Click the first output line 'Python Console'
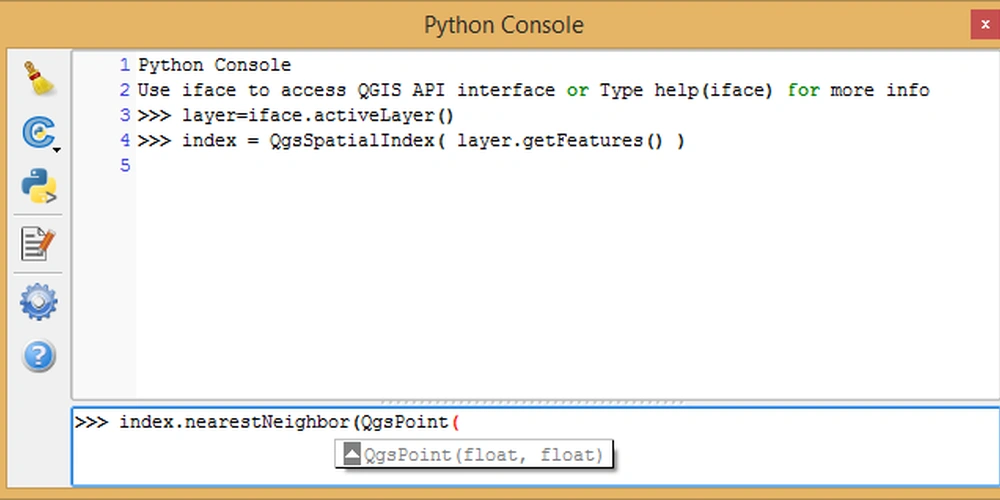 [214, 65]
